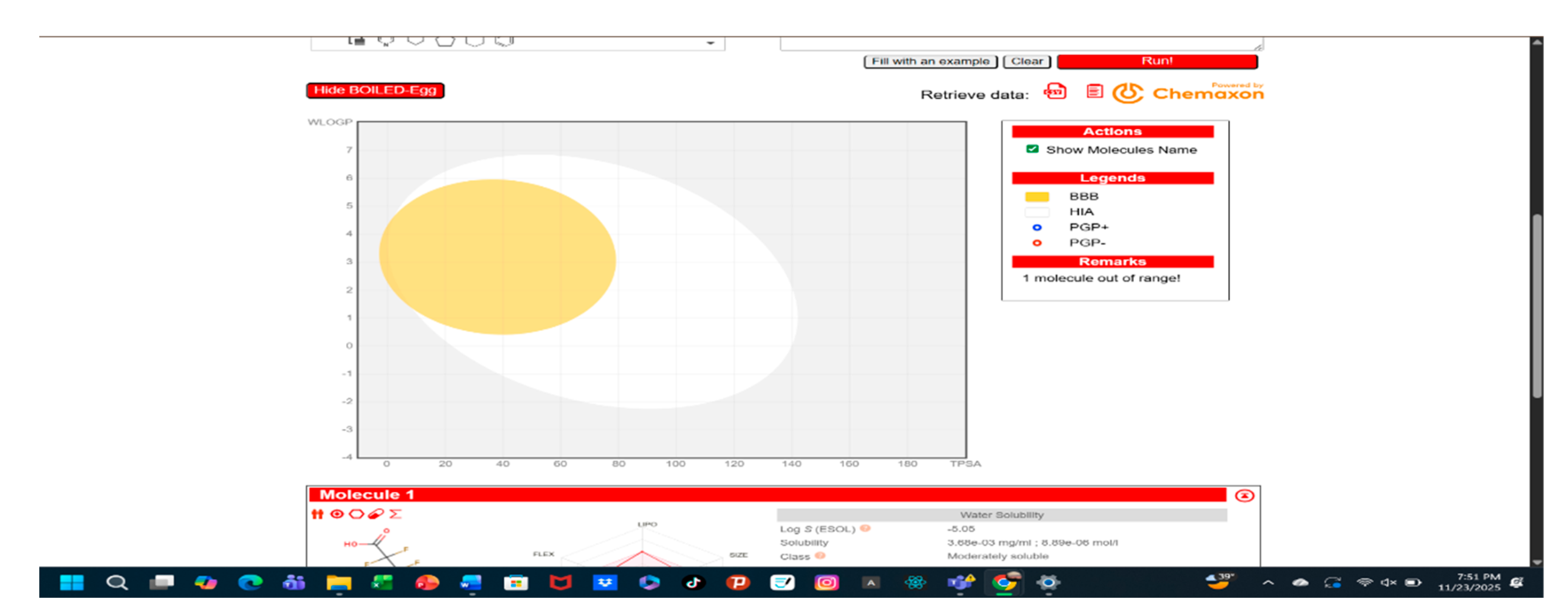Click the pill icon under Molecule 1
Viewport: 1568px width, 611px height.
(375, 514)
